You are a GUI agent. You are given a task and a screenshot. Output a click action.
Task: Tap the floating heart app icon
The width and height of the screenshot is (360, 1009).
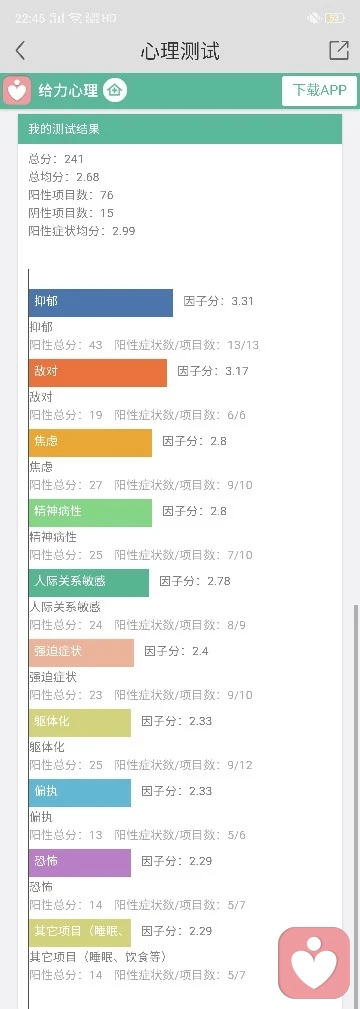314,963
